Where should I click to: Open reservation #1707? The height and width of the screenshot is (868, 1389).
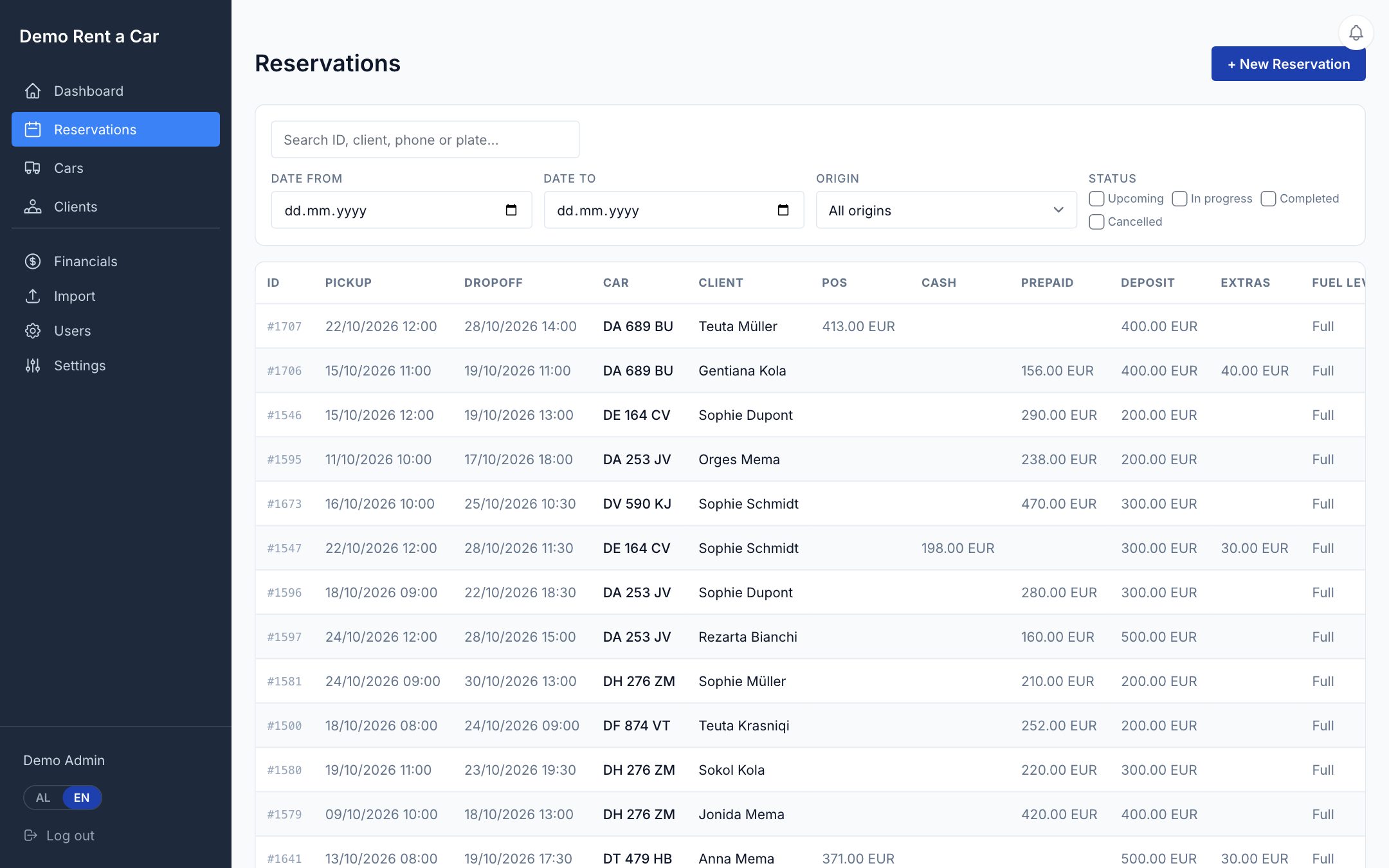pyautogui.click(x=284, y=326)
